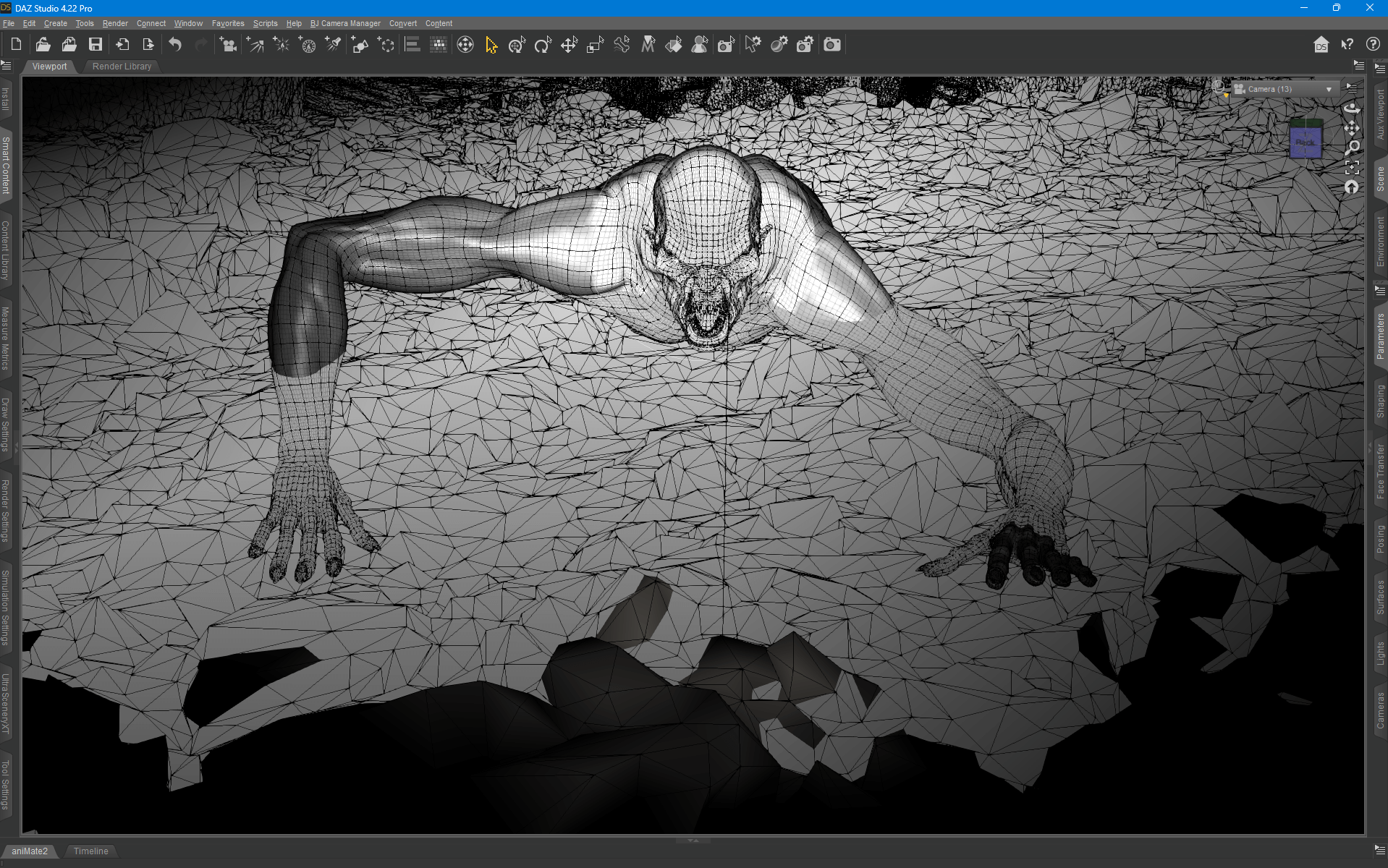Create a new scene file
Image resolution: width=1388 pixels, height=868 pixels.
(16, 45)
